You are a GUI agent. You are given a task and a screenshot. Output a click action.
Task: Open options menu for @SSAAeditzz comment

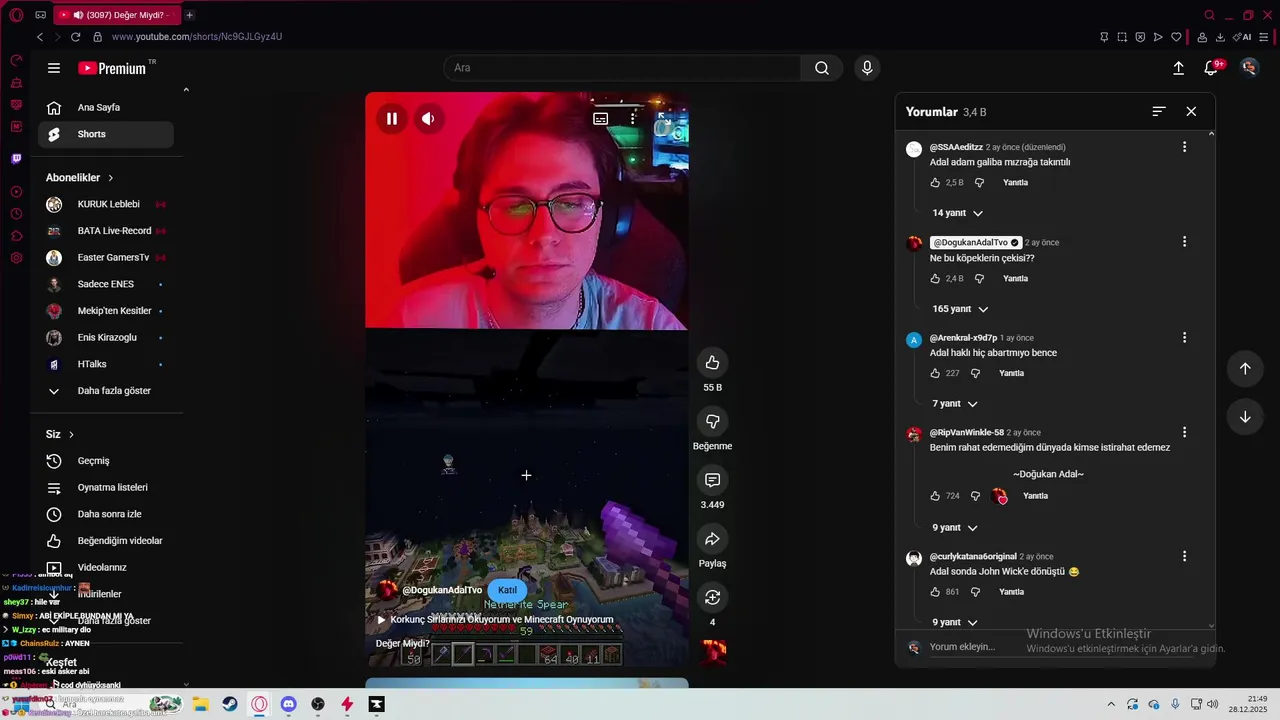coord(1184,147)
